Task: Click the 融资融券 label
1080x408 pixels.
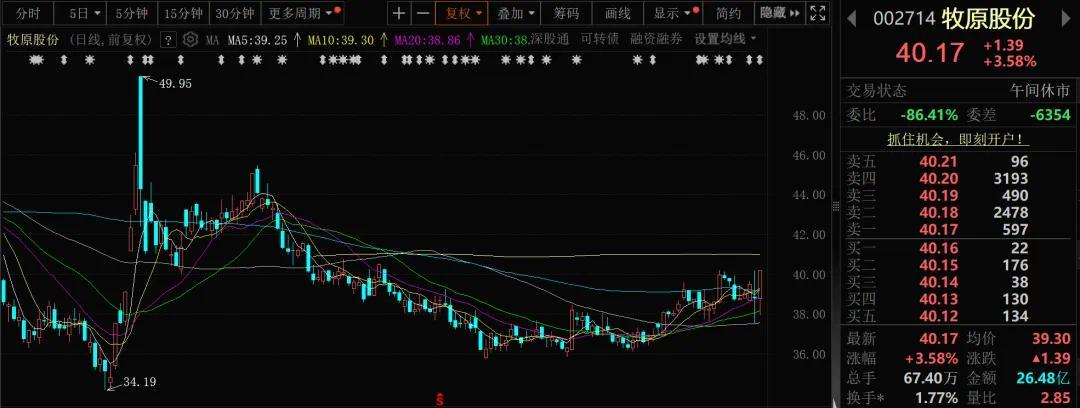Action: [x=656, y=39]
